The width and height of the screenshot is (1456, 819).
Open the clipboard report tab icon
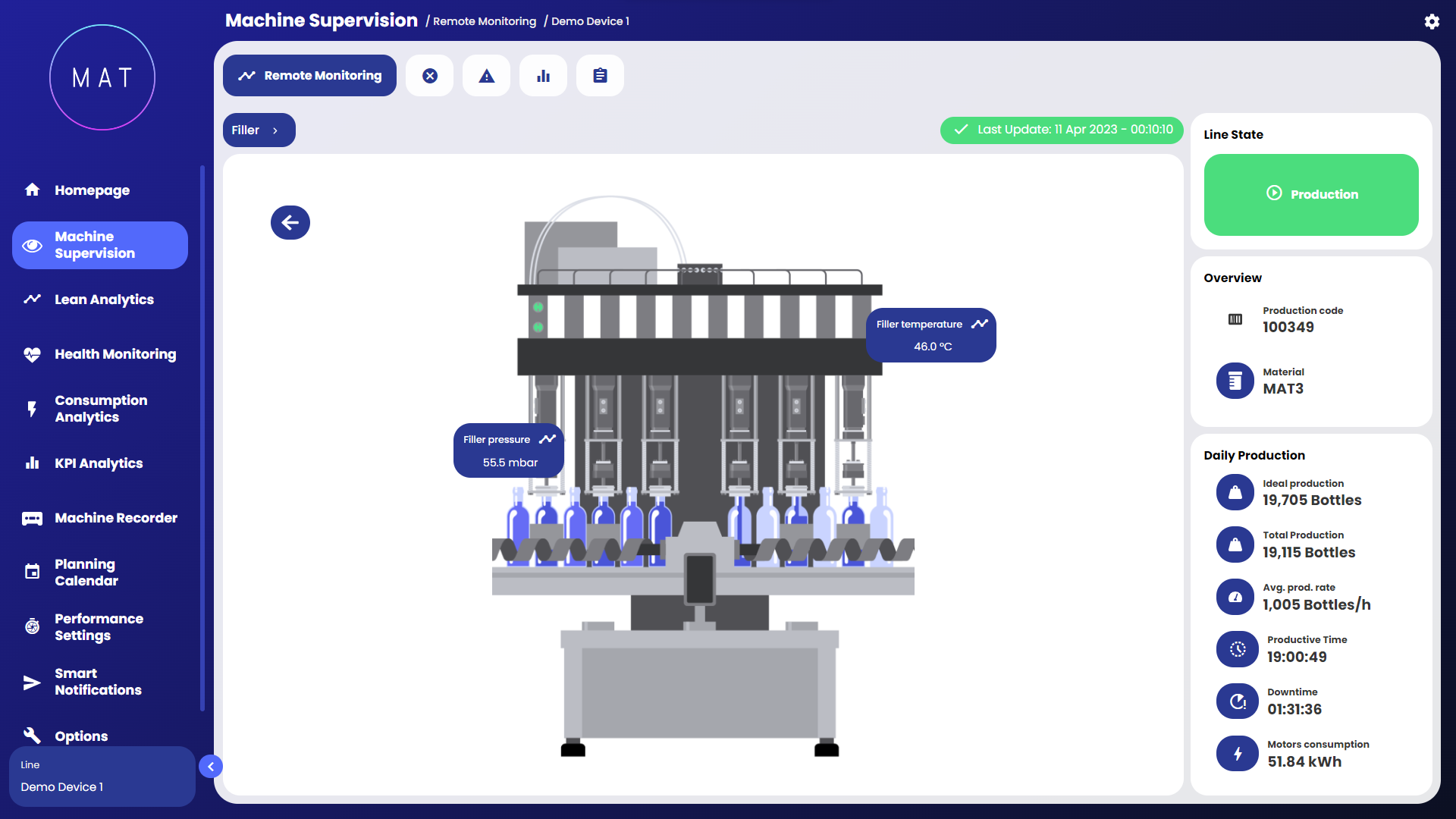click(x=600, y=76)
